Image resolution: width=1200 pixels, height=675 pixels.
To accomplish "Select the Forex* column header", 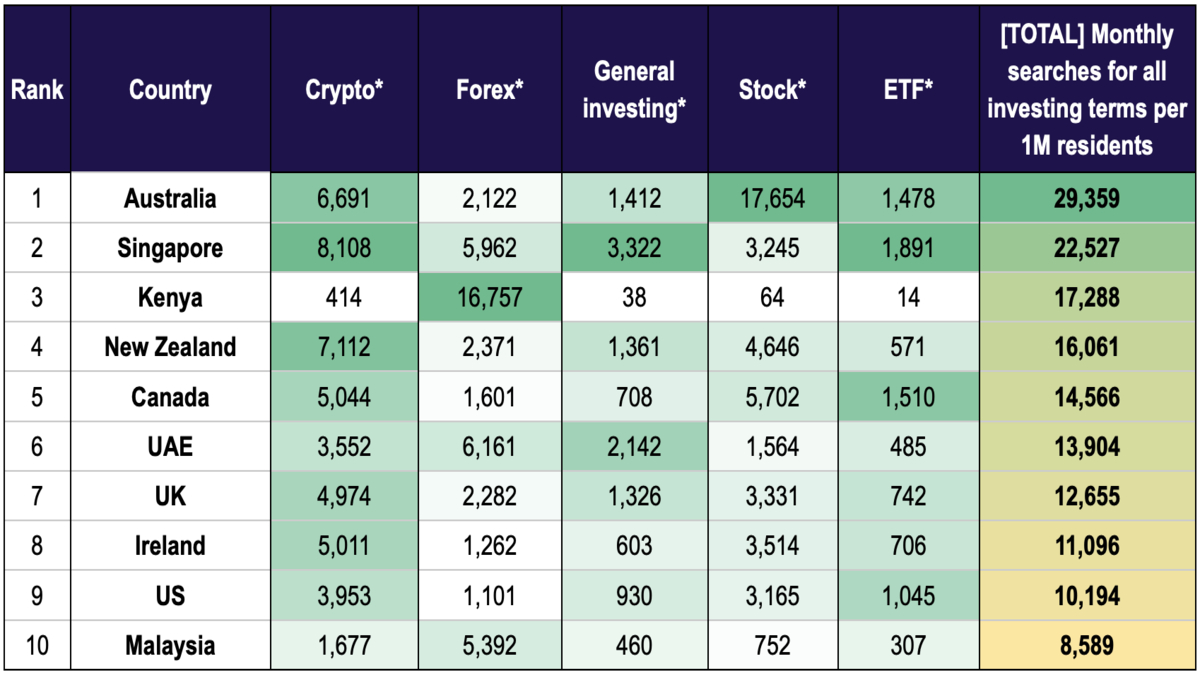I will click(x=490, y=90).
